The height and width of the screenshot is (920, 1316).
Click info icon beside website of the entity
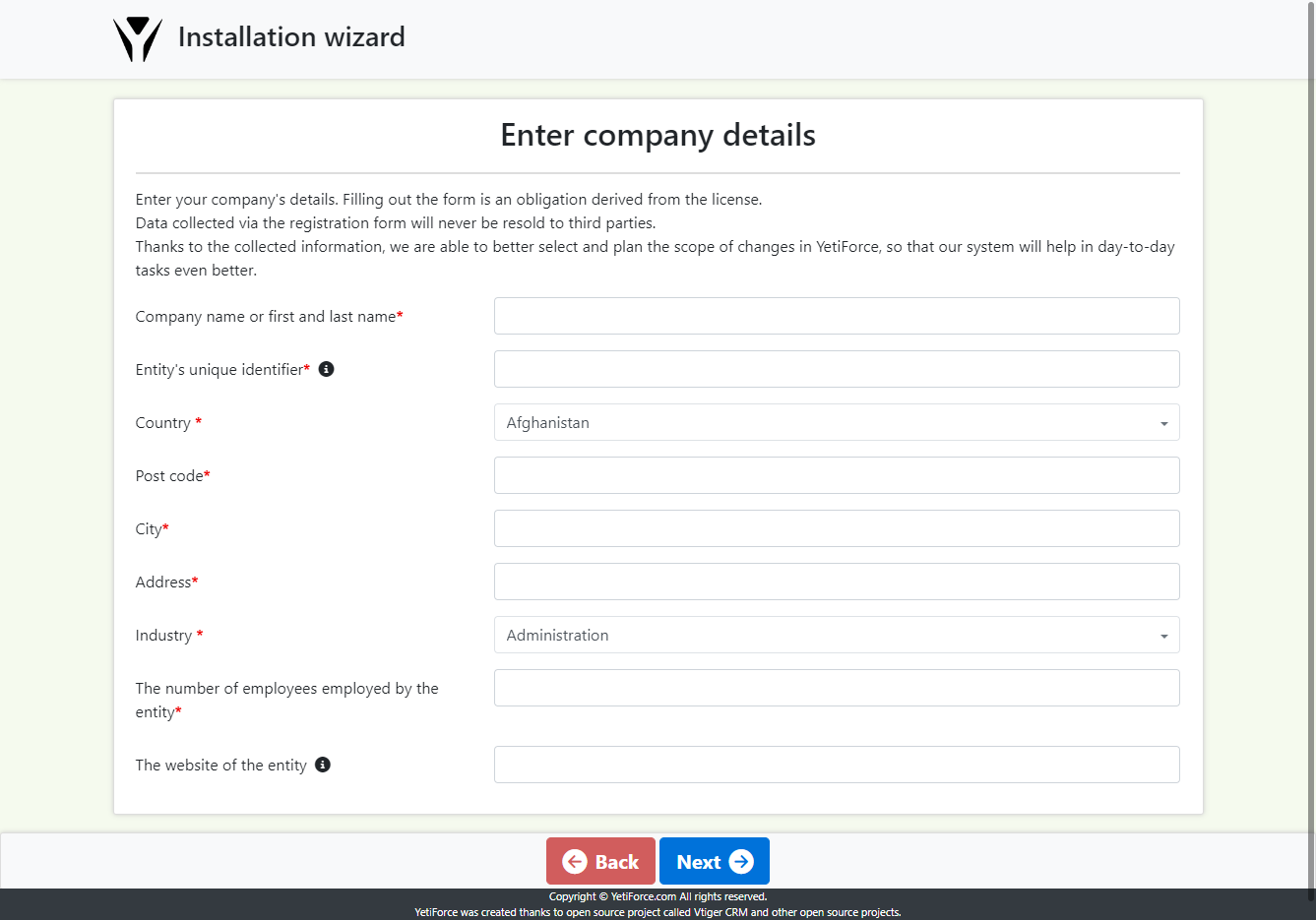click(x=323, y=765)
